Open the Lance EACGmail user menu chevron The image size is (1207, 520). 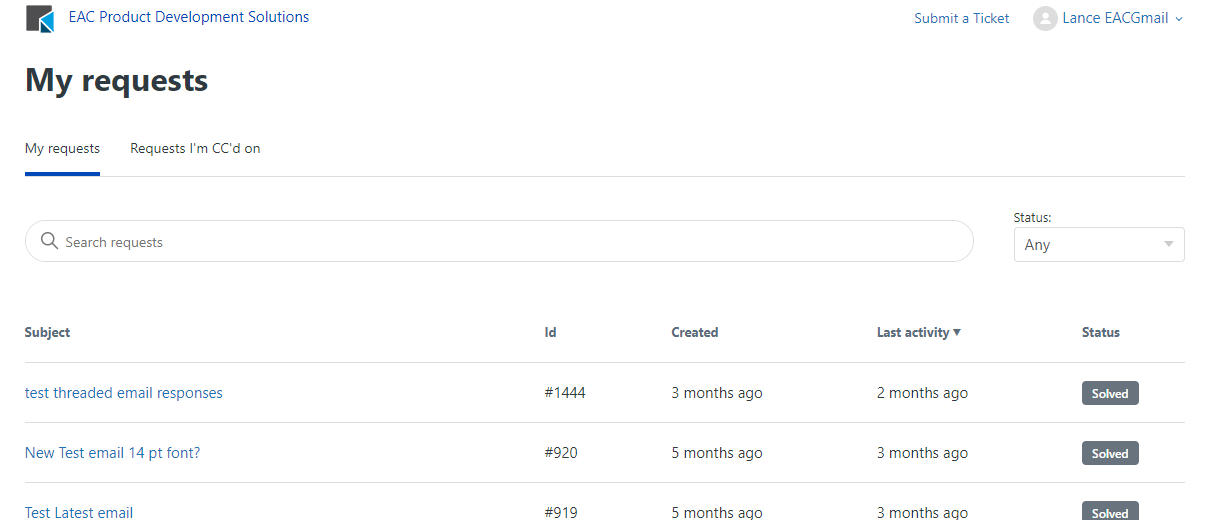tap(1179, 19)
